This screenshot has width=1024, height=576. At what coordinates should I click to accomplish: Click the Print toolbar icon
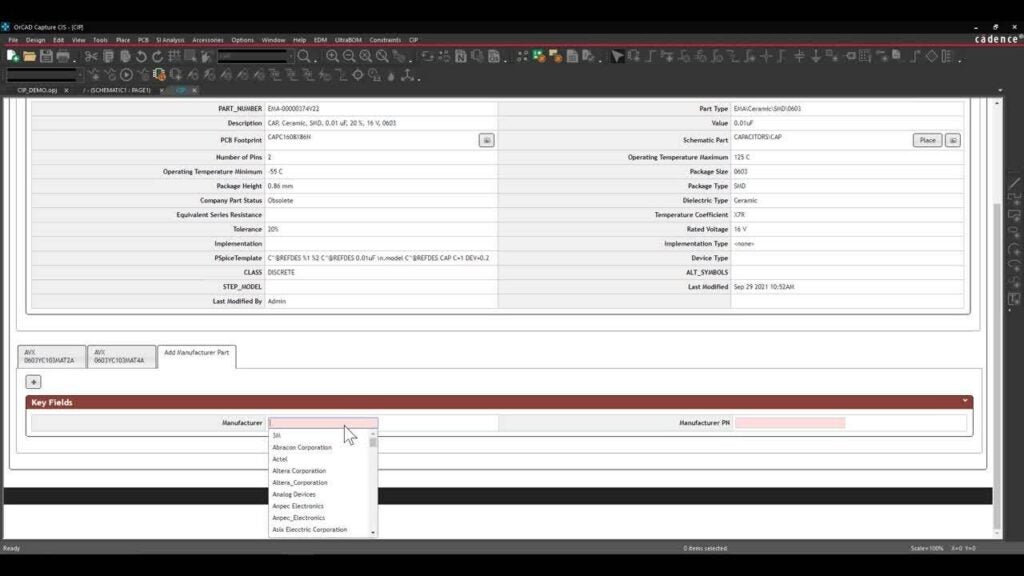tap(63, 57)
